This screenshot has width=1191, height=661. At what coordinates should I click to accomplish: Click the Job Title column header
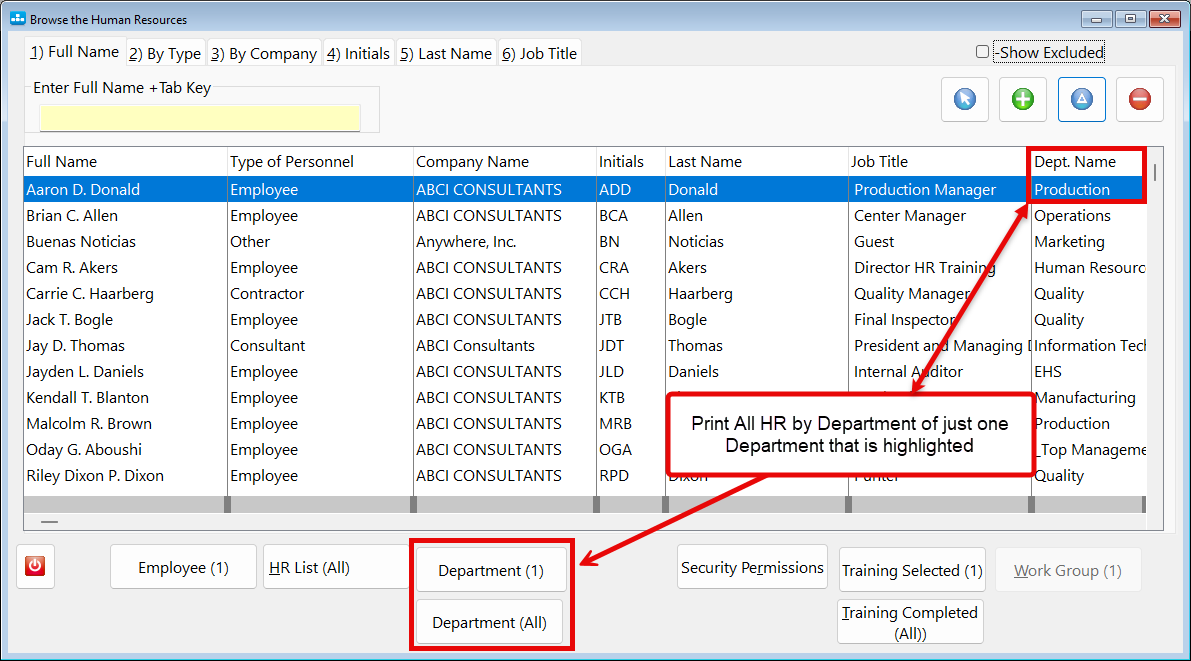(940, 162)
